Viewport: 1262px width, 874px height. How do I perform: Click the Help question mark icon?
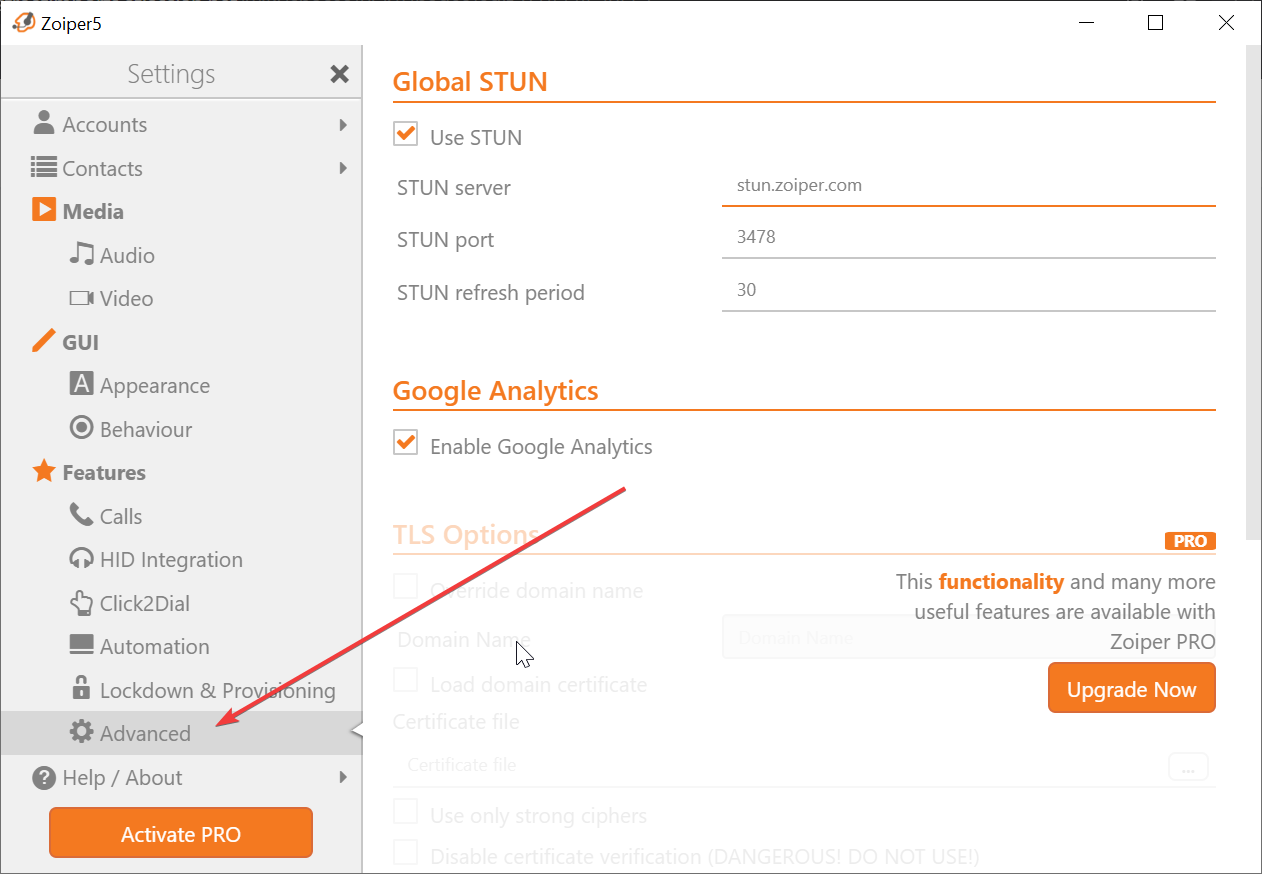[x=43, y=777]
